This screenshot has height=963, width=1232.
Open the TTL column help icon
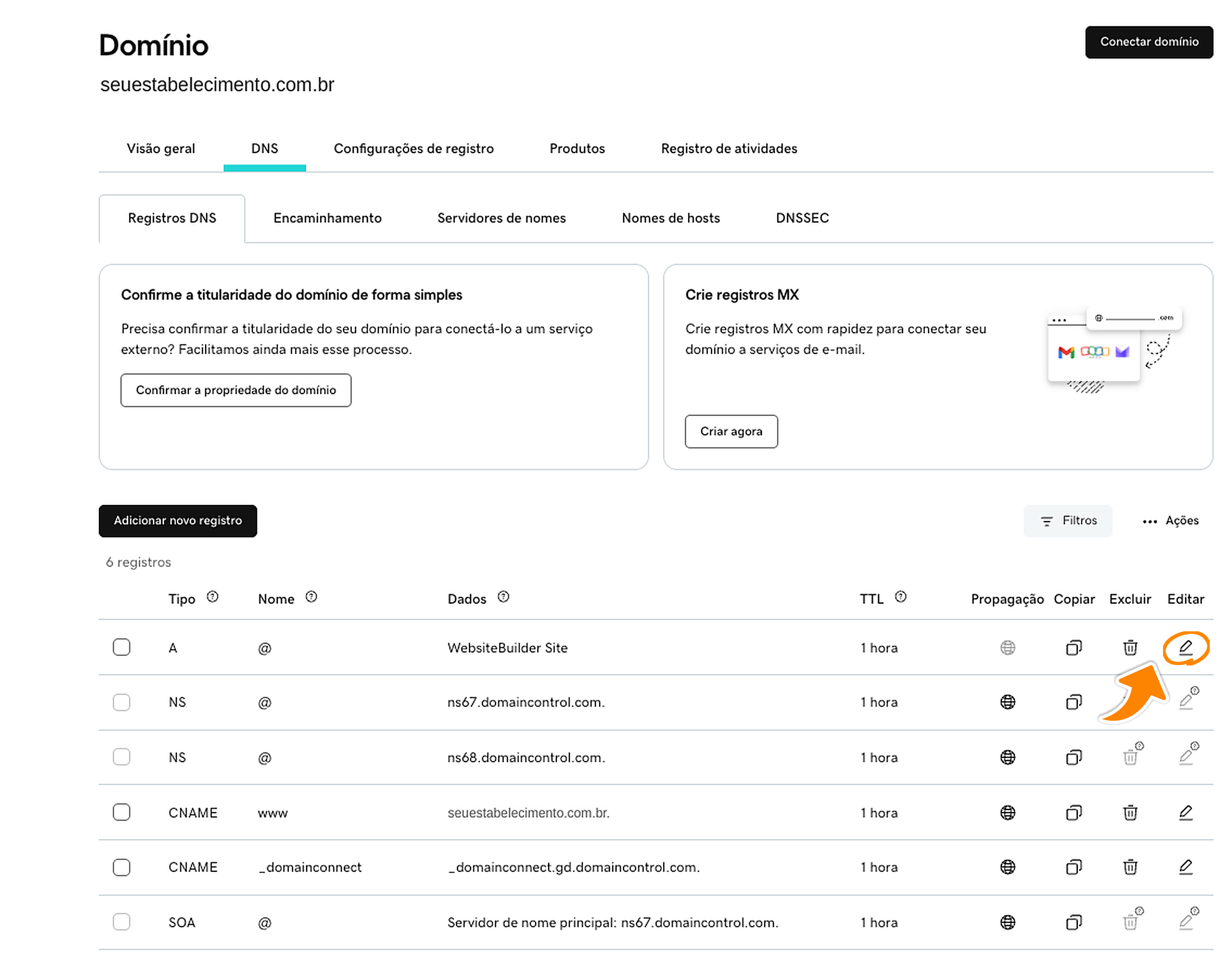pos(900,597)
